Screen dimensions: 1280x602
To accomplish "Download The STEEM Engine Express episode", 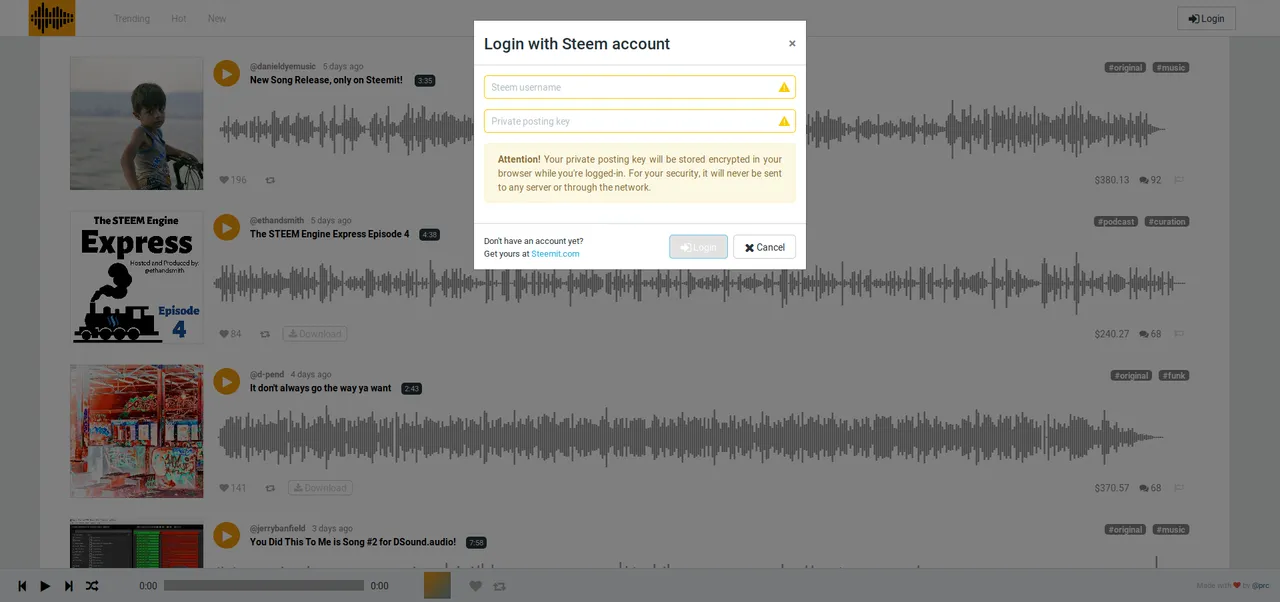I will point(315,334).
